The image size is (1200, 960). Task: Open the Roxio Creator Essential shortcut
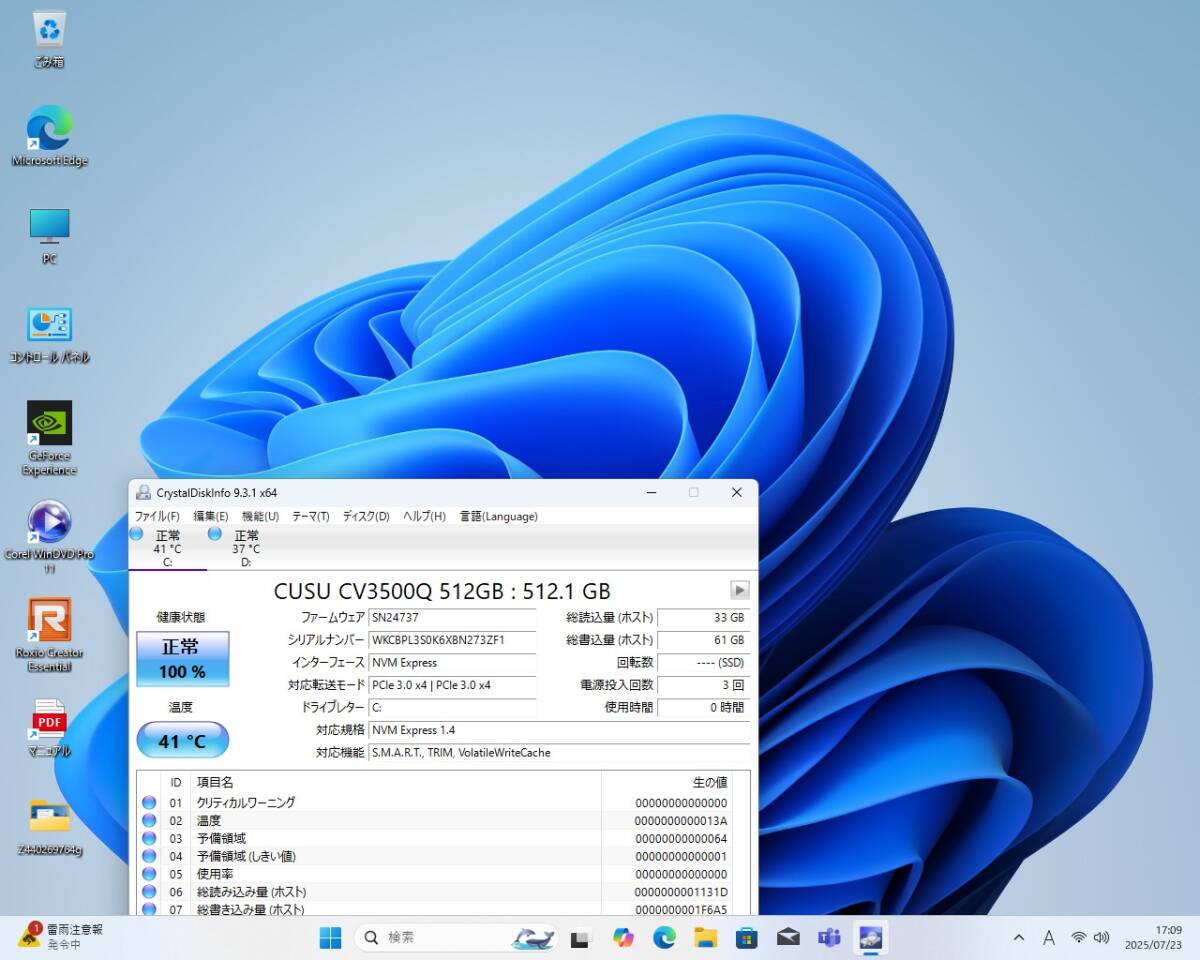[49, 635]
